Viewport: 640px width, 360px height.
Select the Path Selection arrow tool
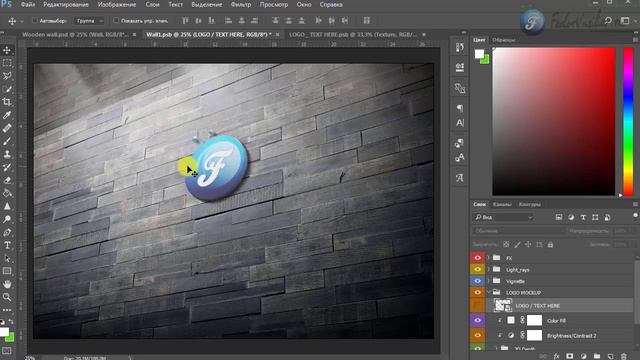point(7,258)
